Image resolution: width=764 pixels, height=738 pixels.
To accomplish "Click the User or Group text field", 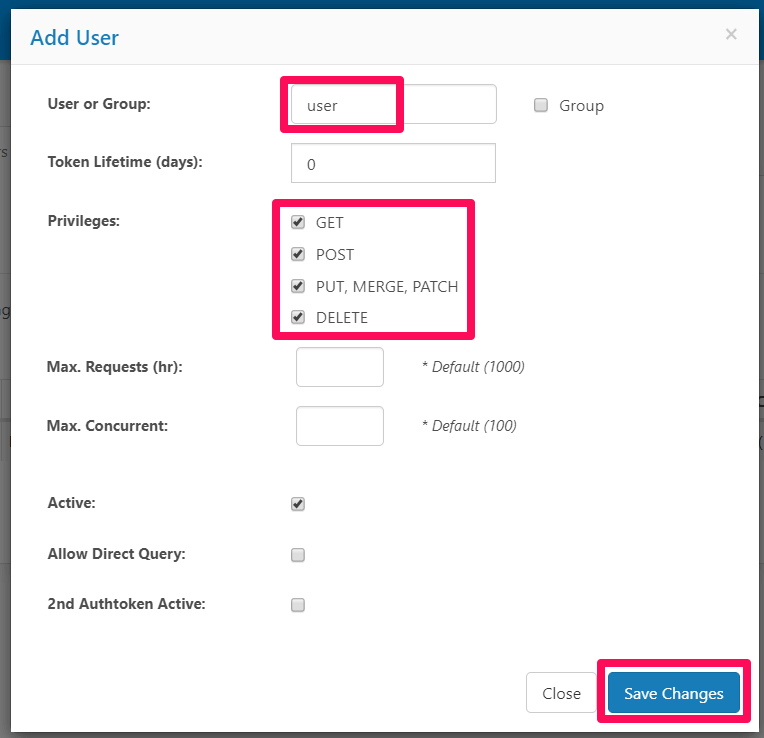I will coord(393,104).
